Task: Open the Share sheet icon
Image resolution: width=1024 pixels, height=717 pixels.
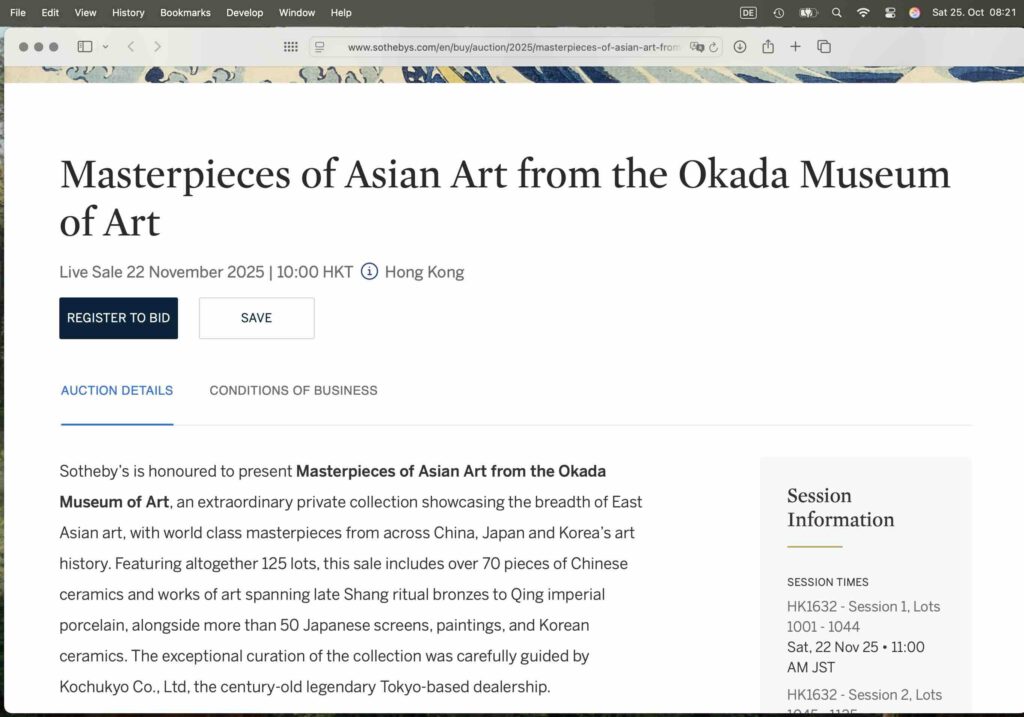Action: coord(768,47)
